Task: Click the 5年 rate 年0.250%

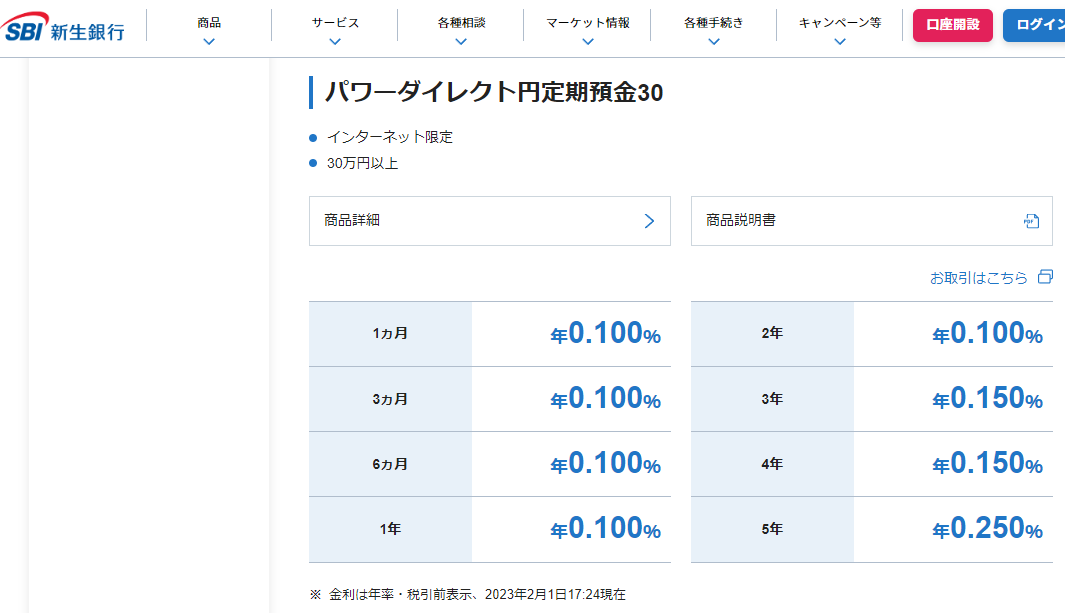Action: point(988,529)
